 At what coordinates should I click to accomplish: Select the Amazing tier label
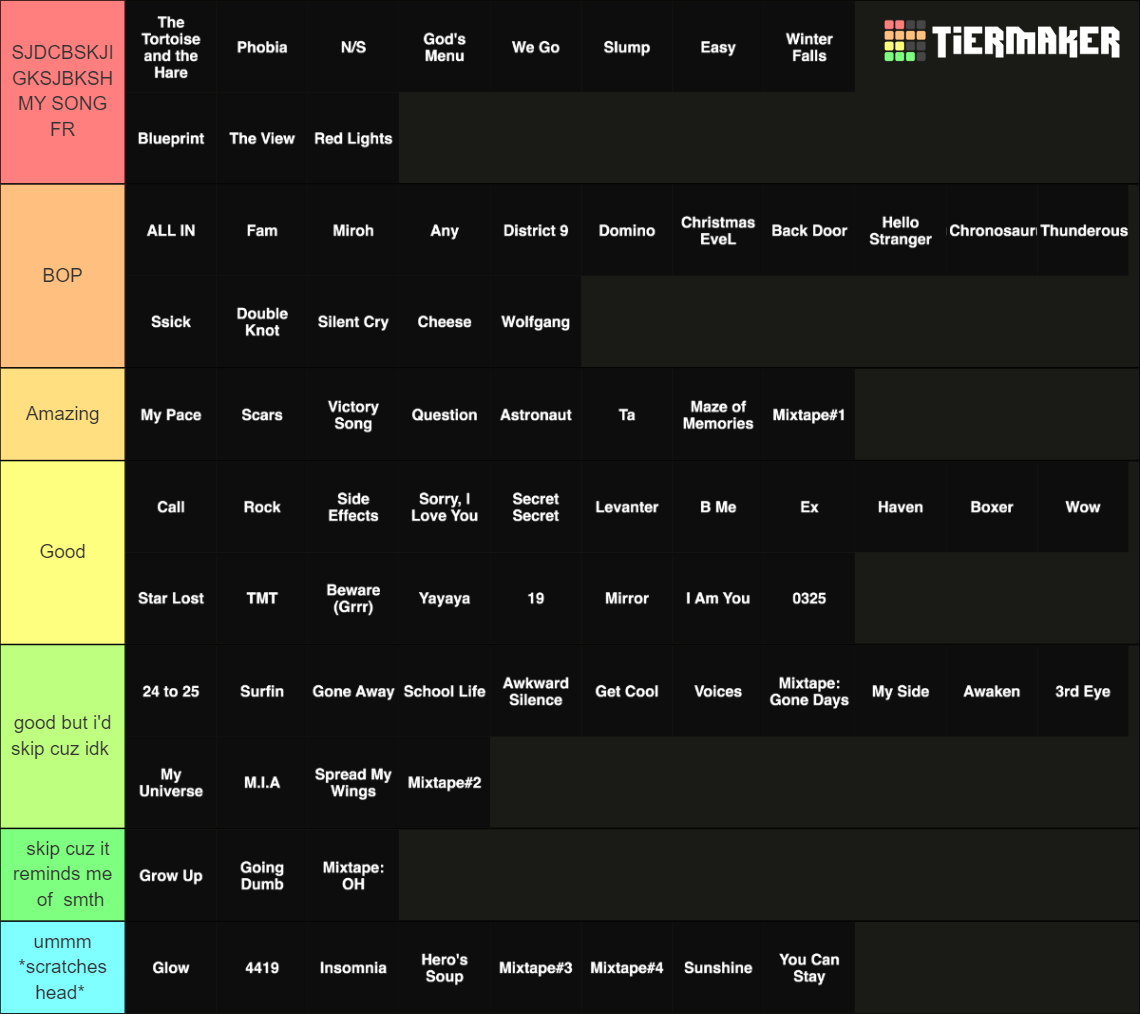62,413
